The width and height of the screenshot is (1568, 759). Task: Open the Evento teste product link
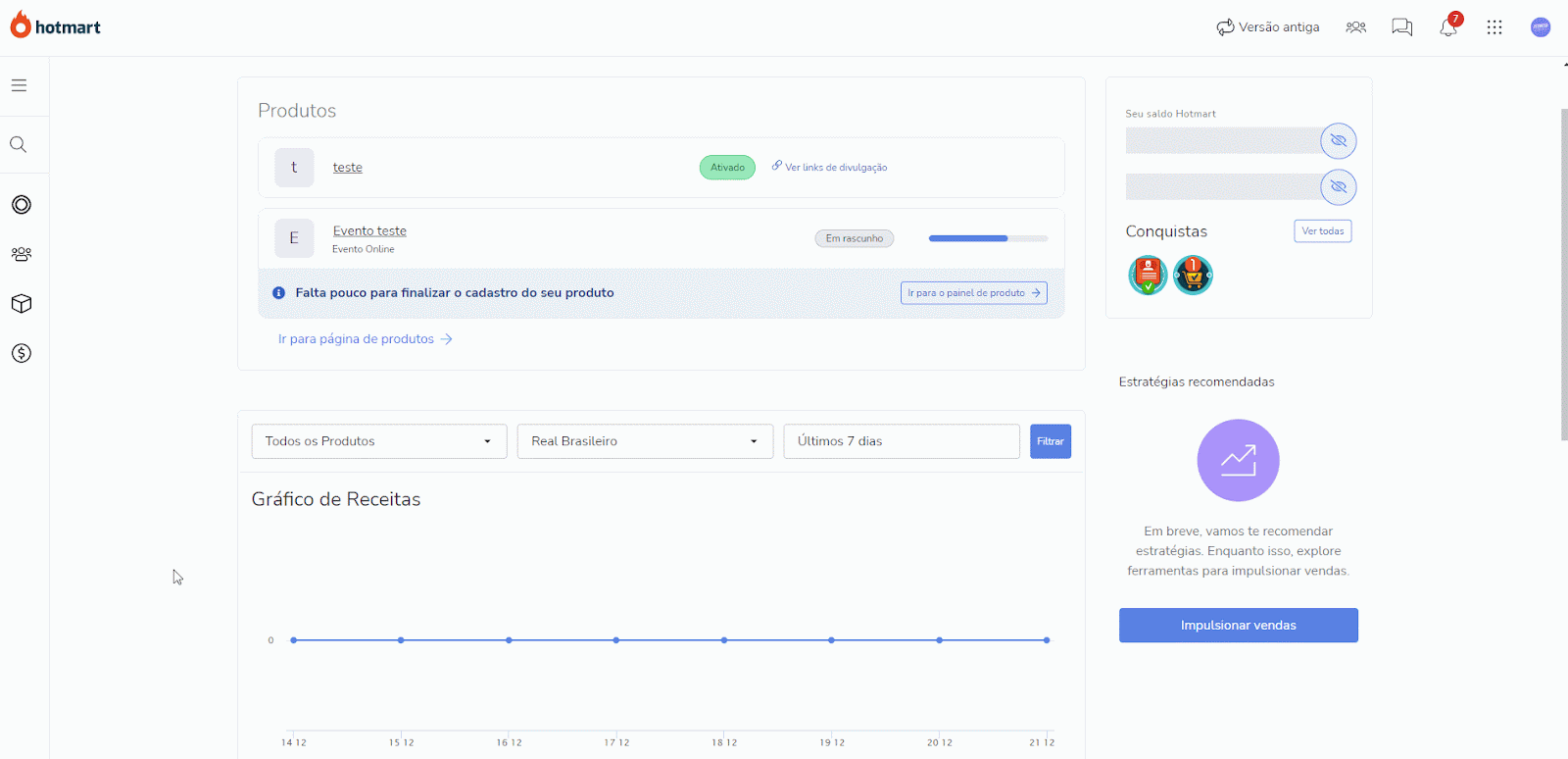(x=369, y=231)
